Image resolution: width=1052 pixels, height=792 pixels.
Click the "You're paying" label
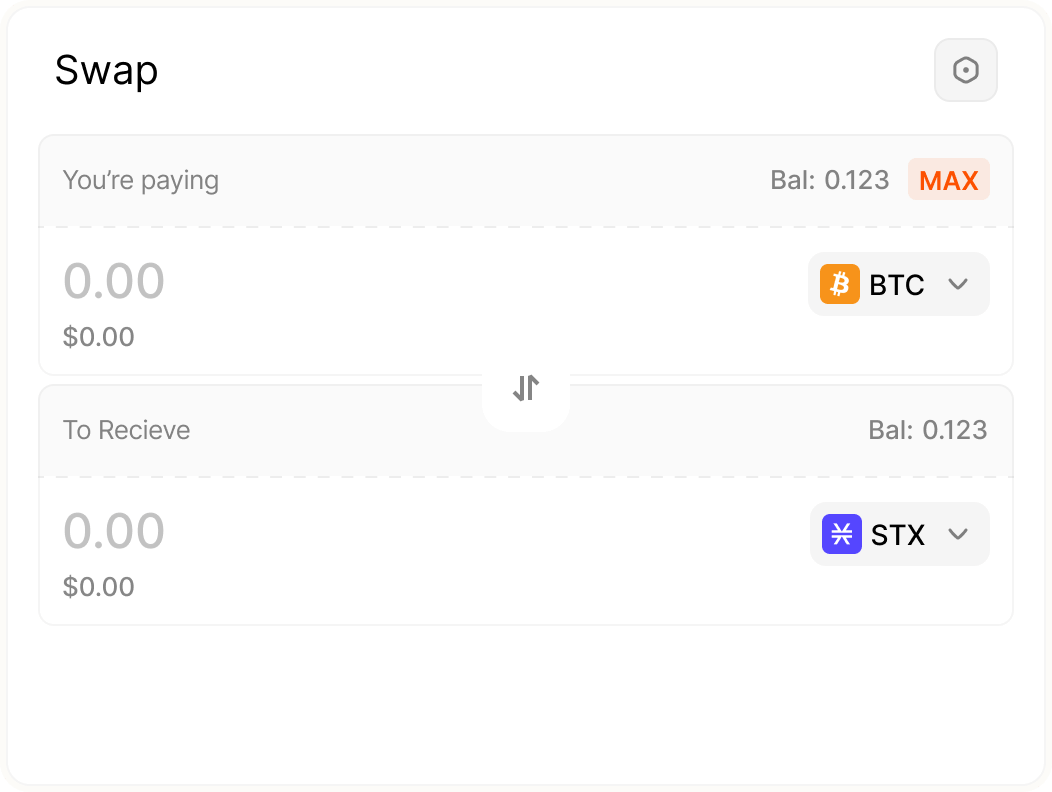coord(140,180)
